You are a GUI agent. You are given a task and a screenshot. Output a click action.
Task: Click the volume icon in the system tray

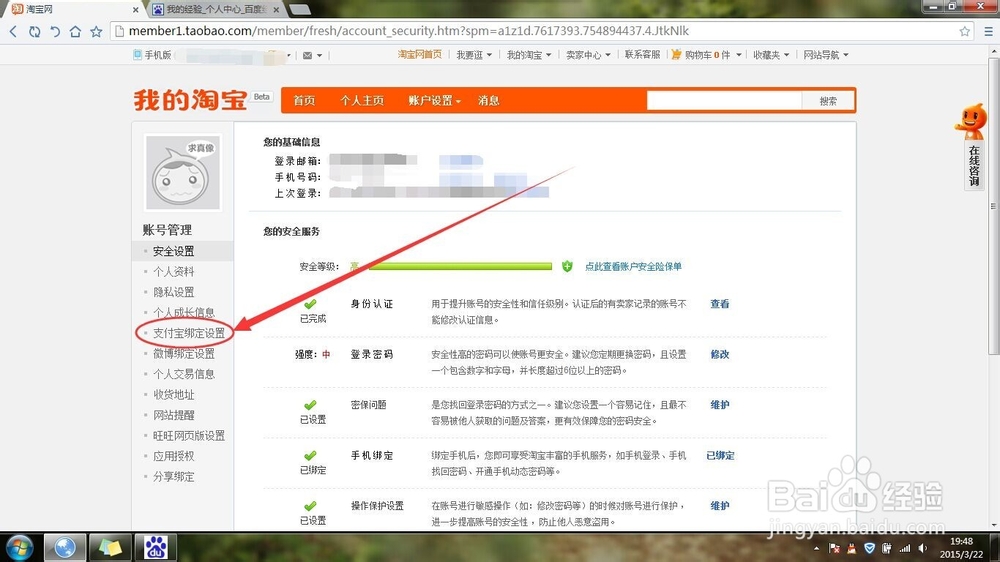coord(922,548)
